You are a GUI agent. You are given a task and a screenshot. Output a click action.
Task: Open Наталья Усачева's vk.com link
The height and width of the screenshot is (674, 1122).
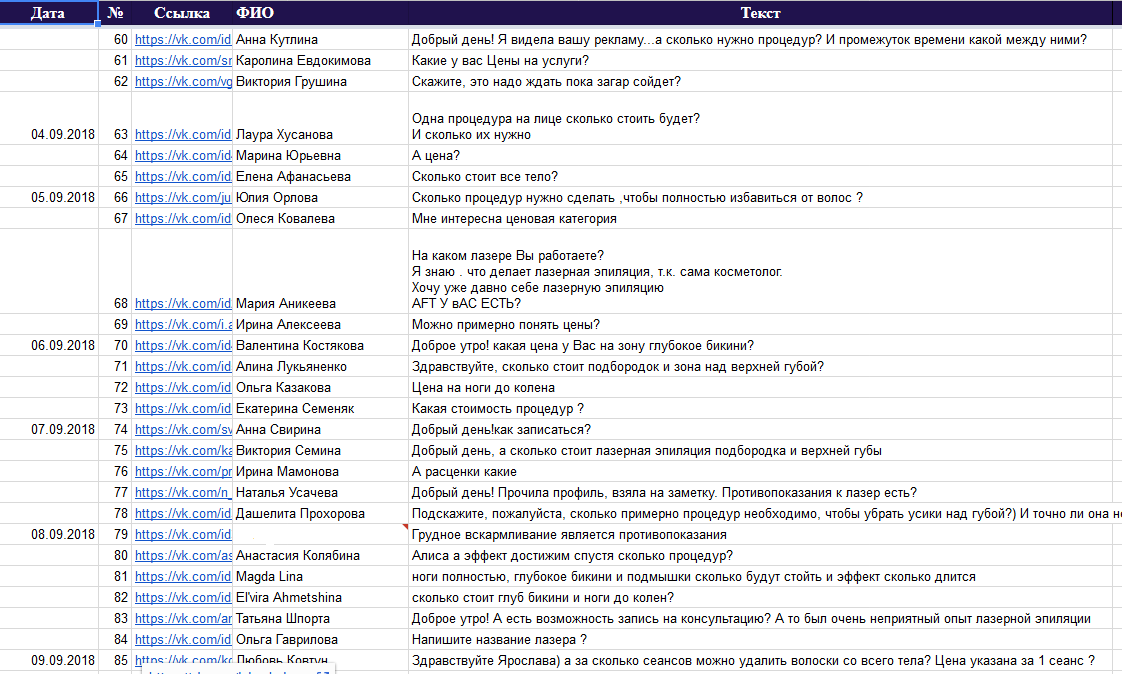tap(182, 492)
